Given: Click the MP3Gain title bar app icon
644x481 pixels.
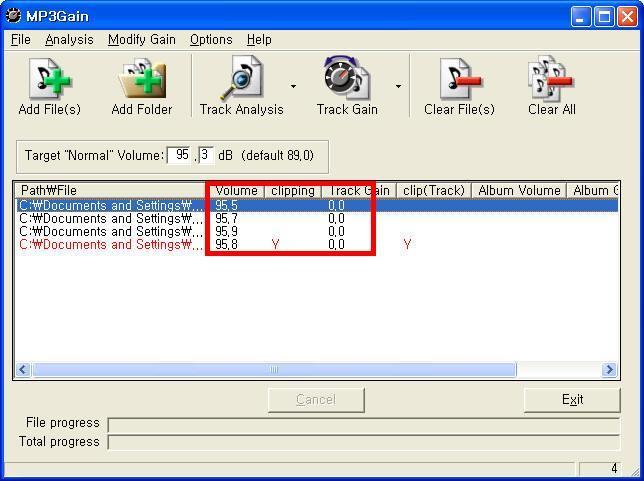Looking at the screenshot, I should click(13, 16).
